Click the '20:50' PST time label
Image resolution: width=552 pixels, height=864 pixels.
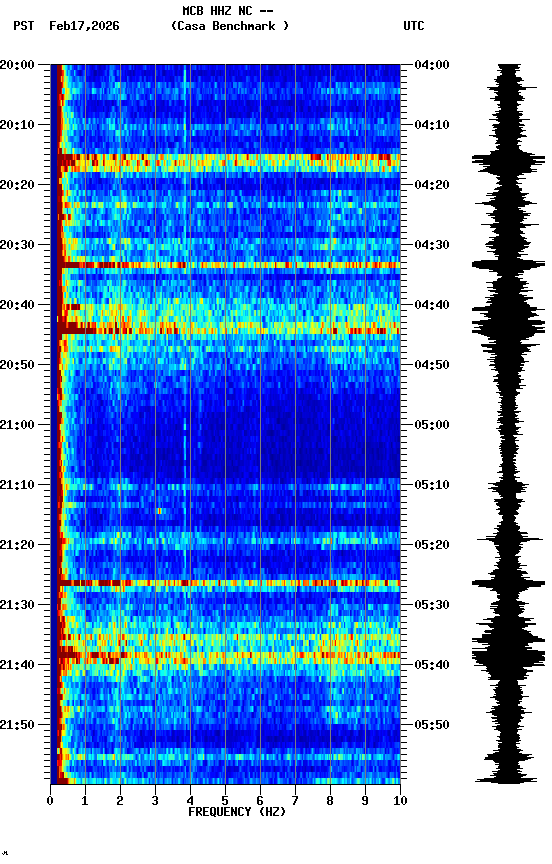(x=17, y=365)
